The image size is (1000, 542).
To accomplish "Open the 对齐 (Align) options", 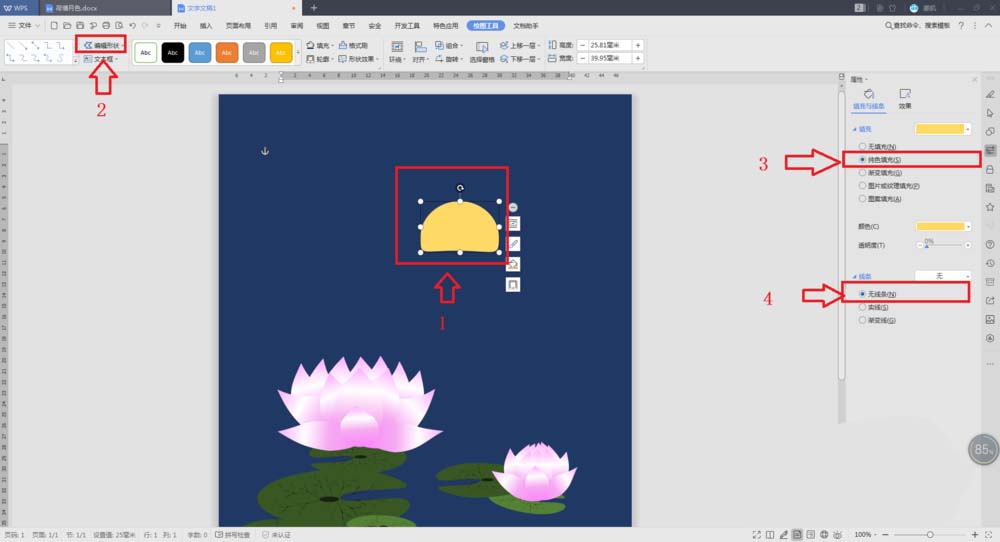I will [419, 52].
